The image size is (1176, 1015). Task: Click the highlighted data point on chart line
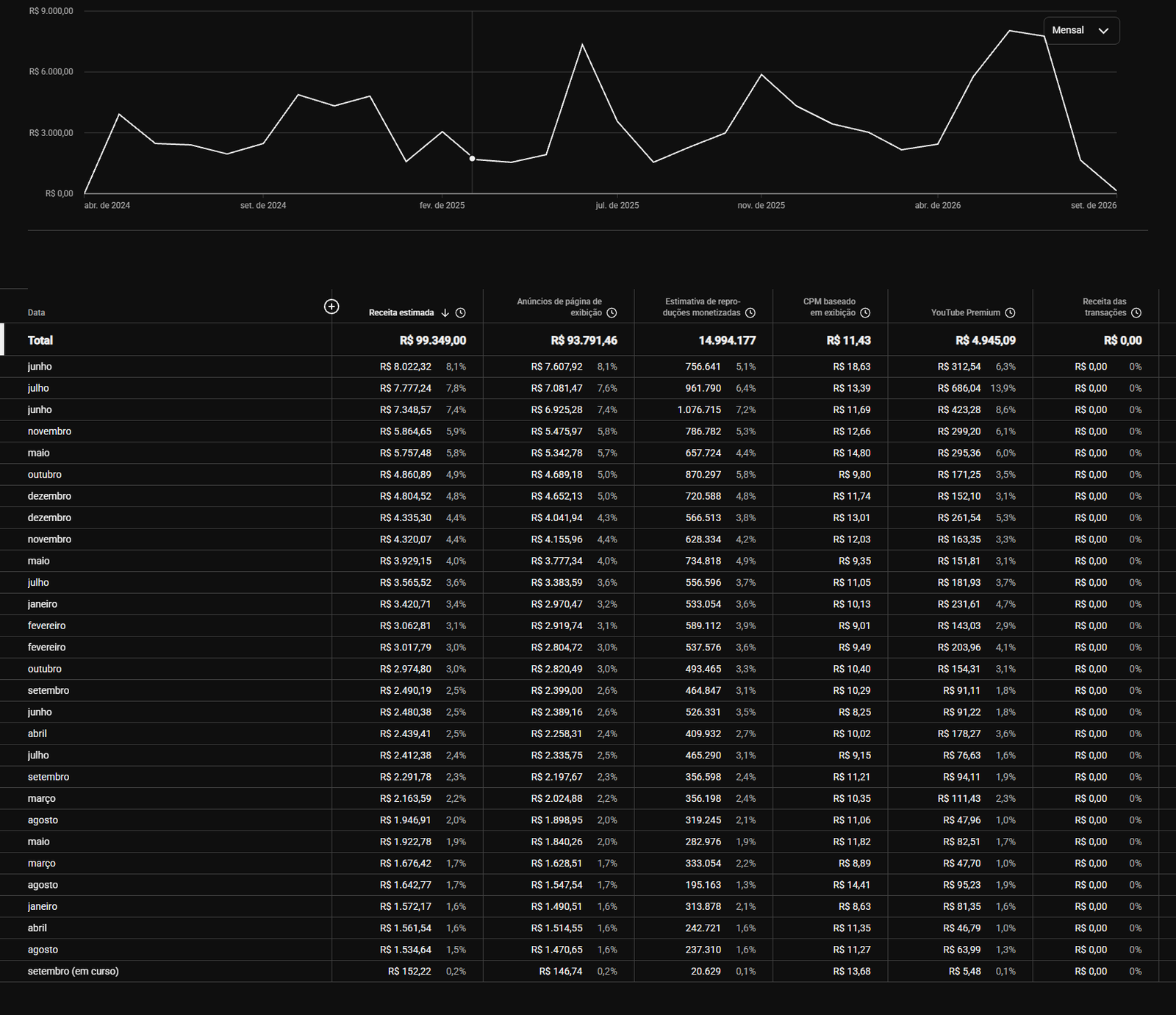coord(473,159)
